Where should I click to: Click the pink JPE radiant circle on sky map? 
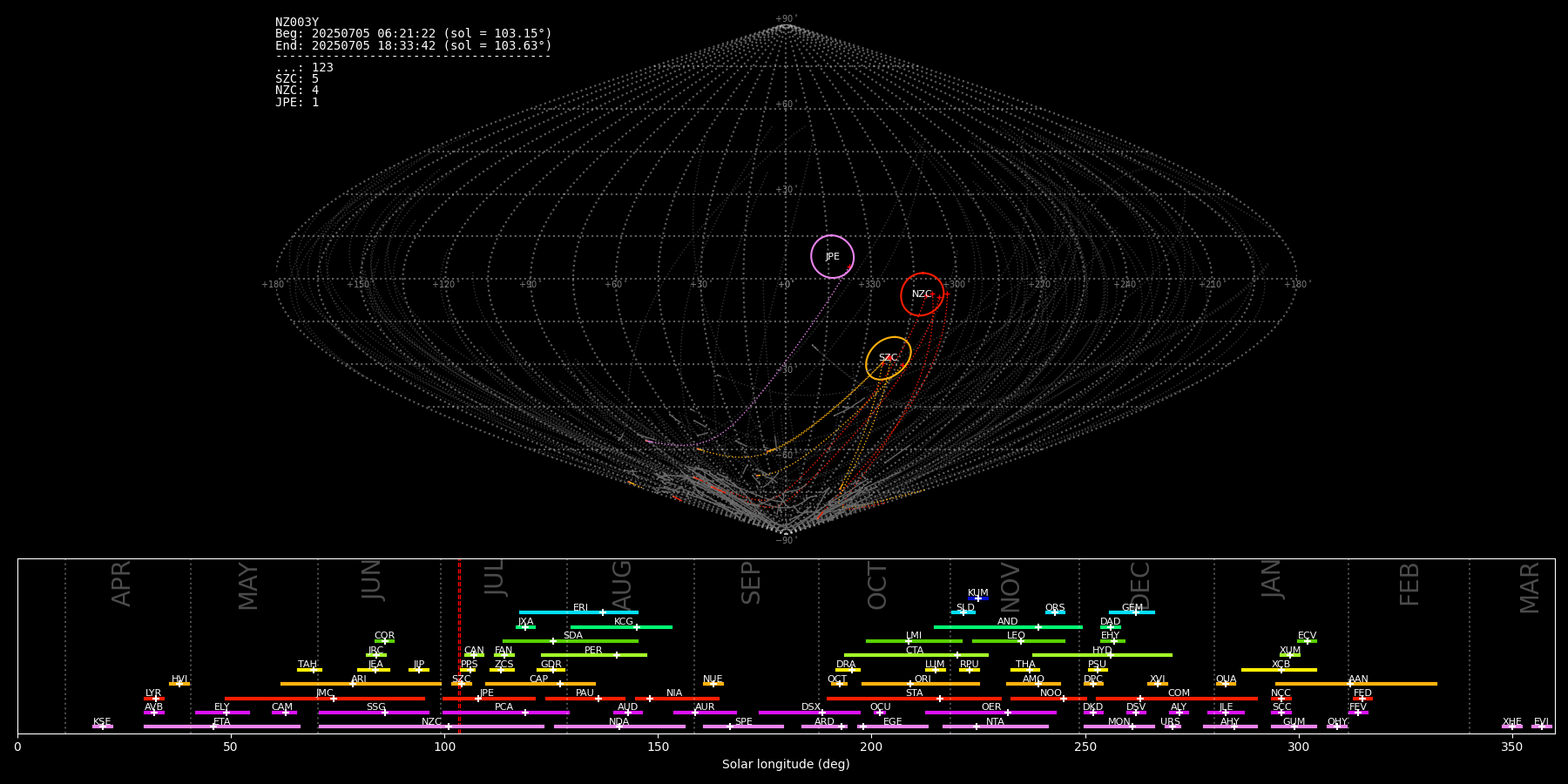[x=832, y=256]
